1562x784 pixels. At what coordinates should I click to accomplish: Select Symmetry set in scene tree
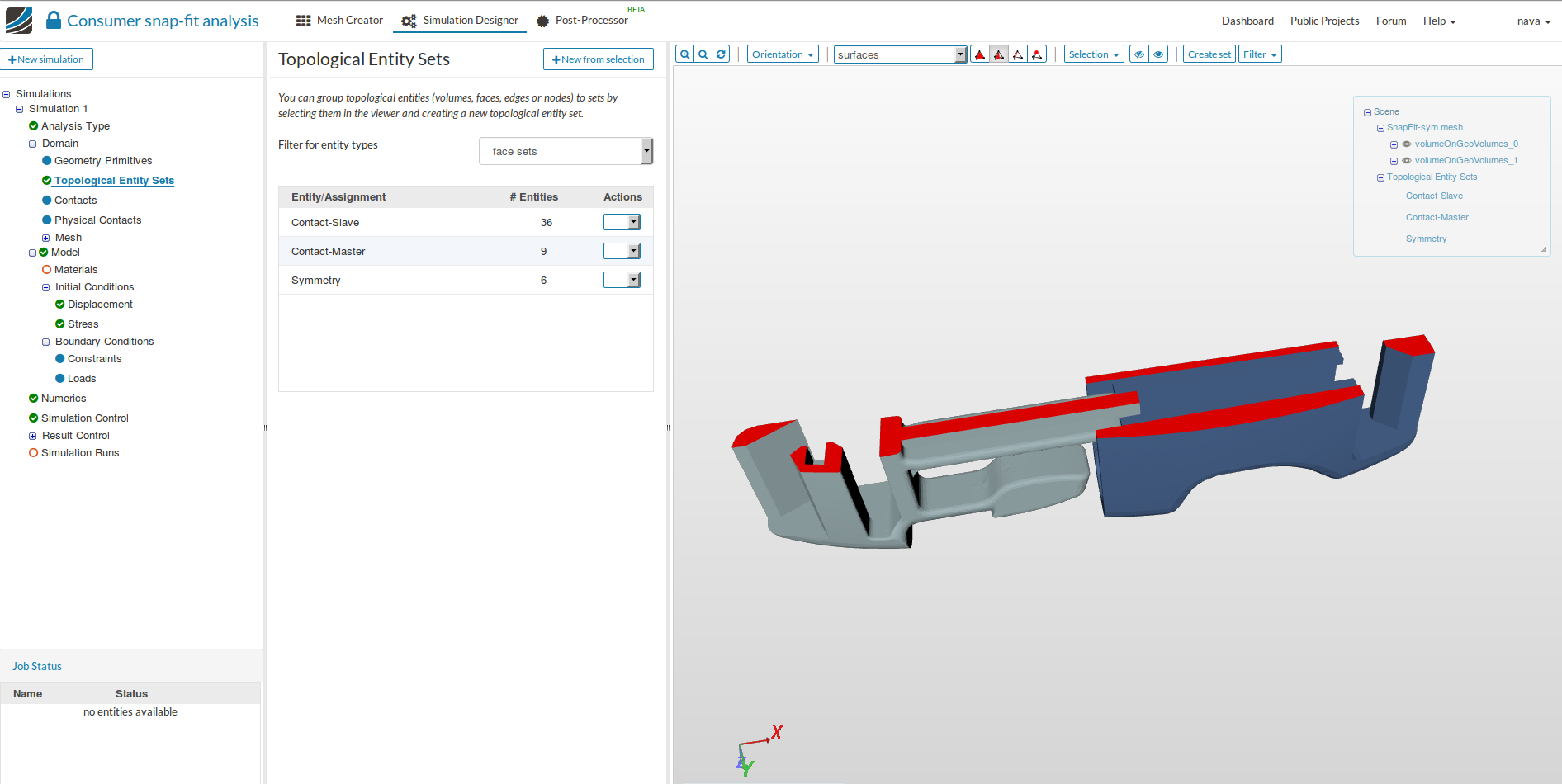pyautogui.click(x=1426, y=239)
